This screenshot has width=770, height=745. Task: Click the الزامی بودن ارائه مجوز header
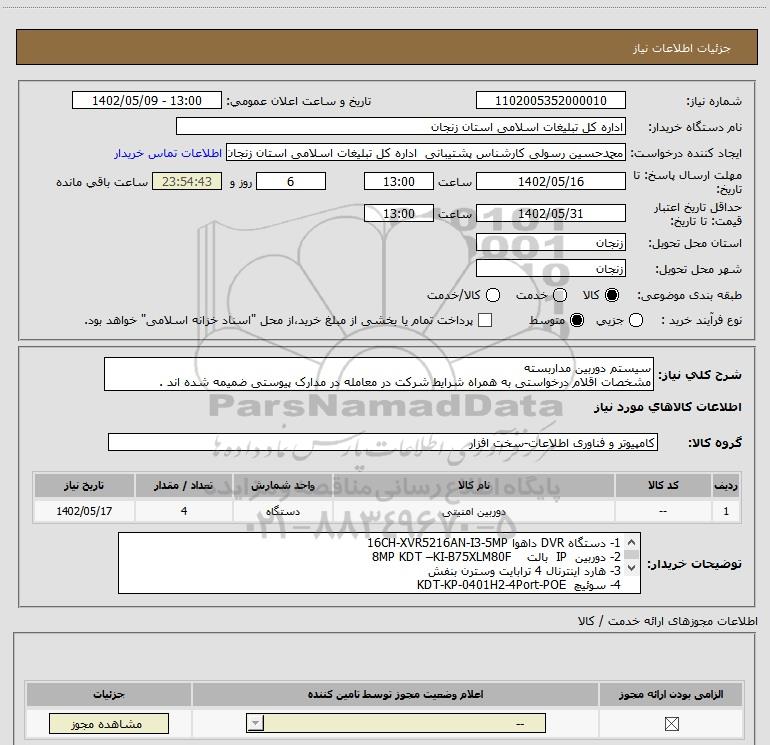click(x=671, y=694)
